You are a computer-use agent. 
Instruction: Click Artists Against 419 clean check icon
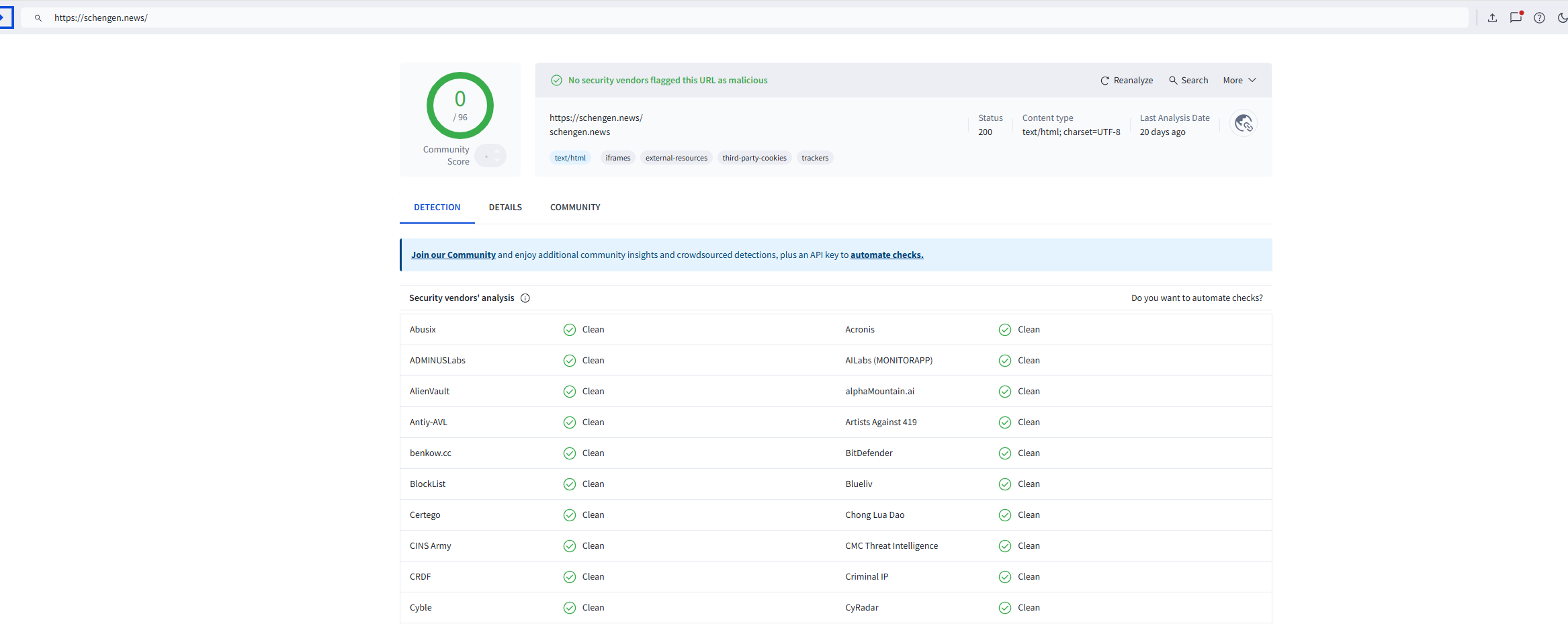click(1005, 422)
